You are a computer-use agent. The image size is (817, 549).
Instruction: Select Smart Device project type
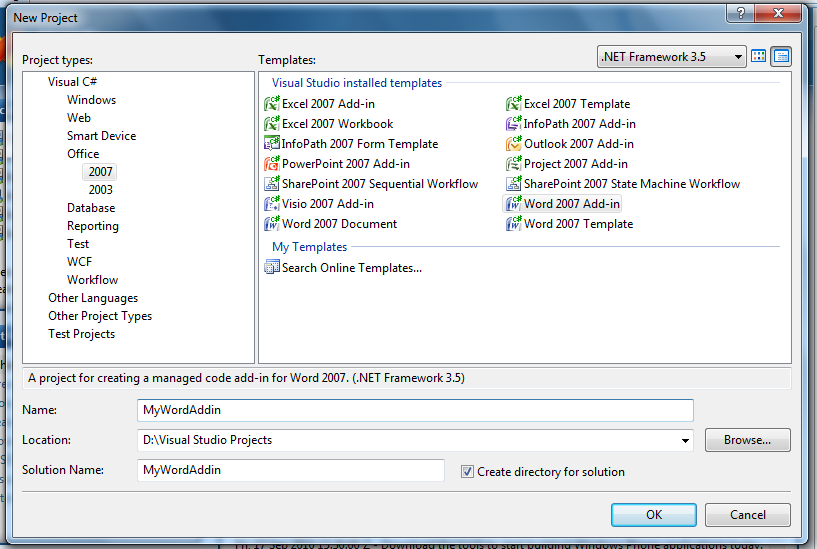point(102,135)
